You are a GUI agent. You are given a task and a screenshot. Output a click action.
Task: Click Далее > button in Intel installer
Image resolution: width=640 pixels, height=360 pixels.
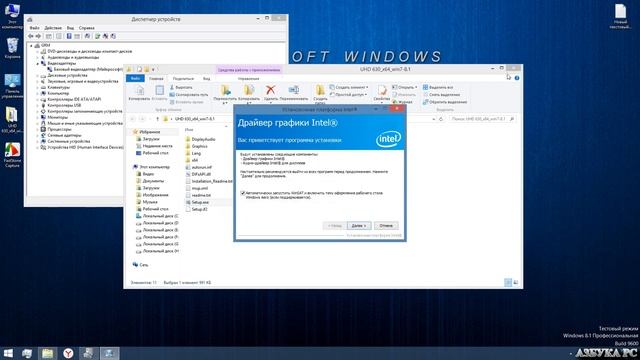(x=359, y=226)
